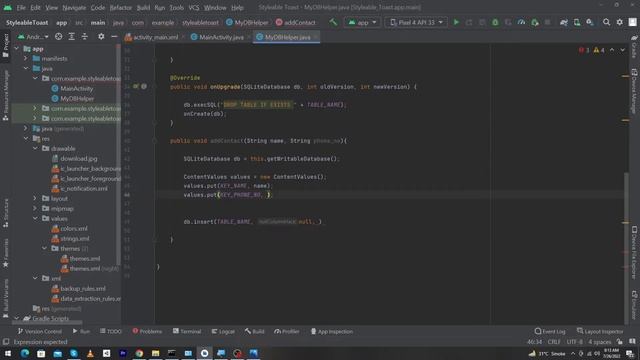The image size is (640, 360).
Task: Open the Logcat tool window
Action: [x=223, y=331]
